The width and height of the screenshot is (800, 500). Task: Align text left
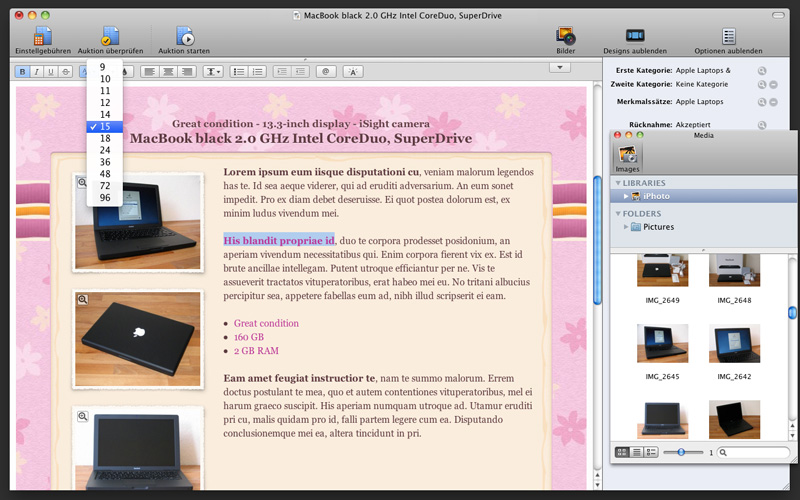(149, 72)
